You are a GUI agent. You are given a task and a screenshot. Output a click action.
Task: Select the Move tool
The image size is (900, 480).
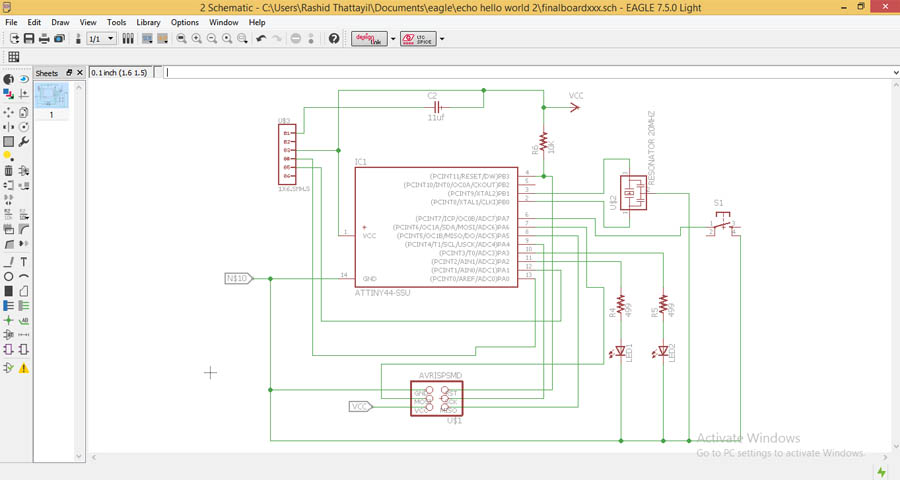click(x=8, y=113)
